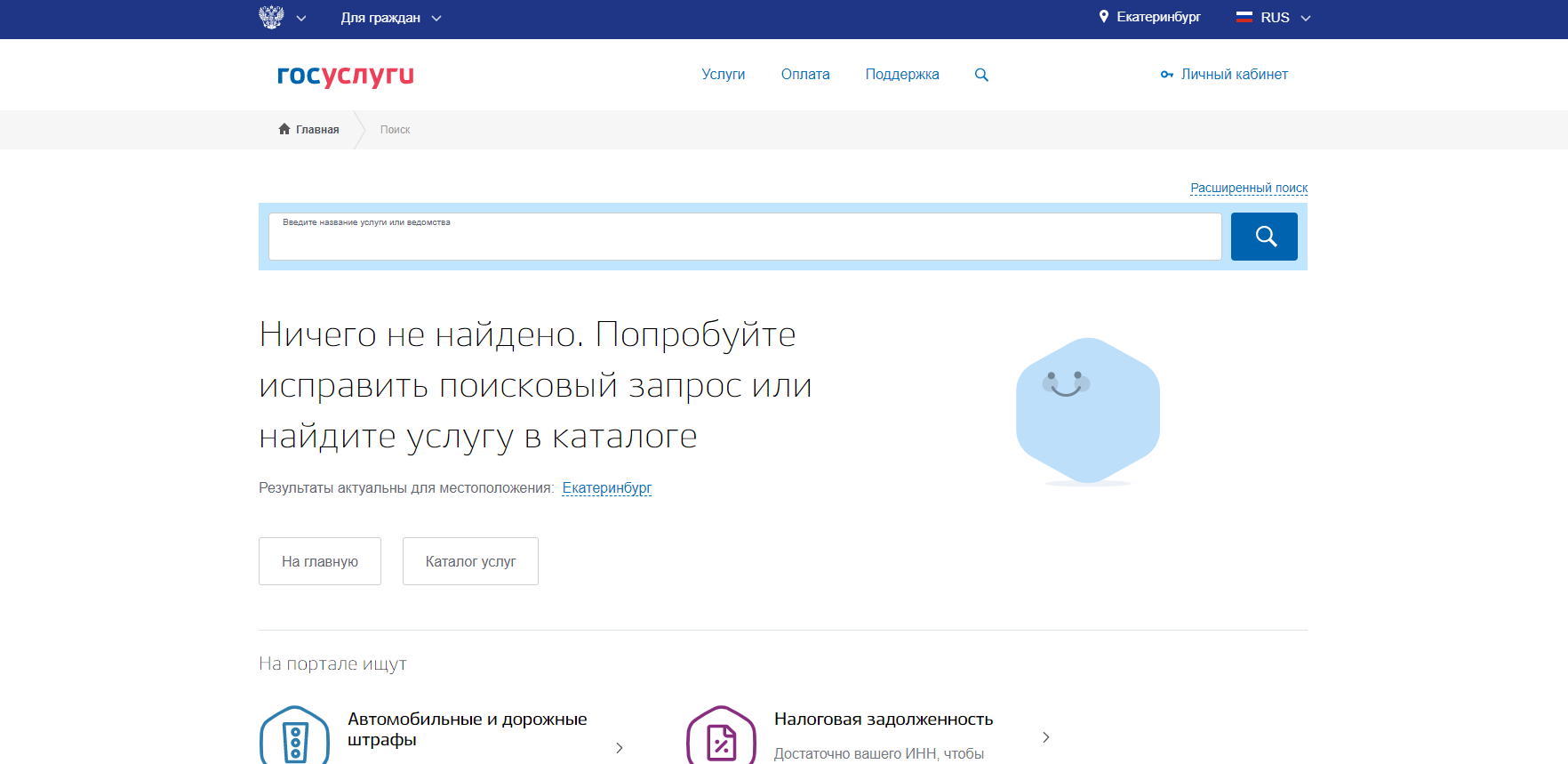
Task: Open the RUS language dropdown
Action: pyautogui.click(x=1274, y=18)
